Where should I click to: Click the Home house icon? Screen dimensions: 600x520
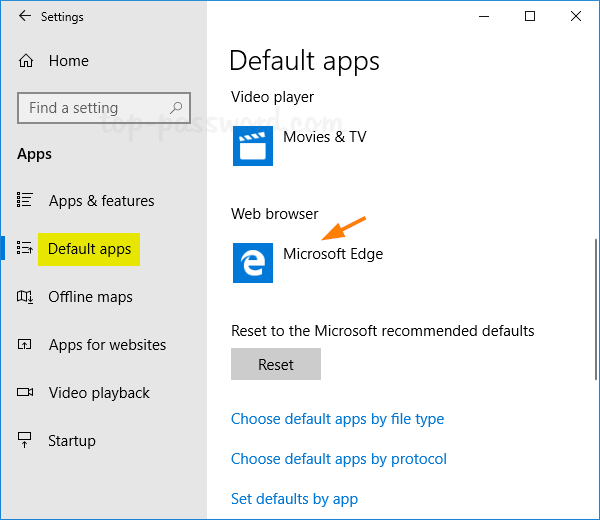pyautogui.click(x=27, y=61)
